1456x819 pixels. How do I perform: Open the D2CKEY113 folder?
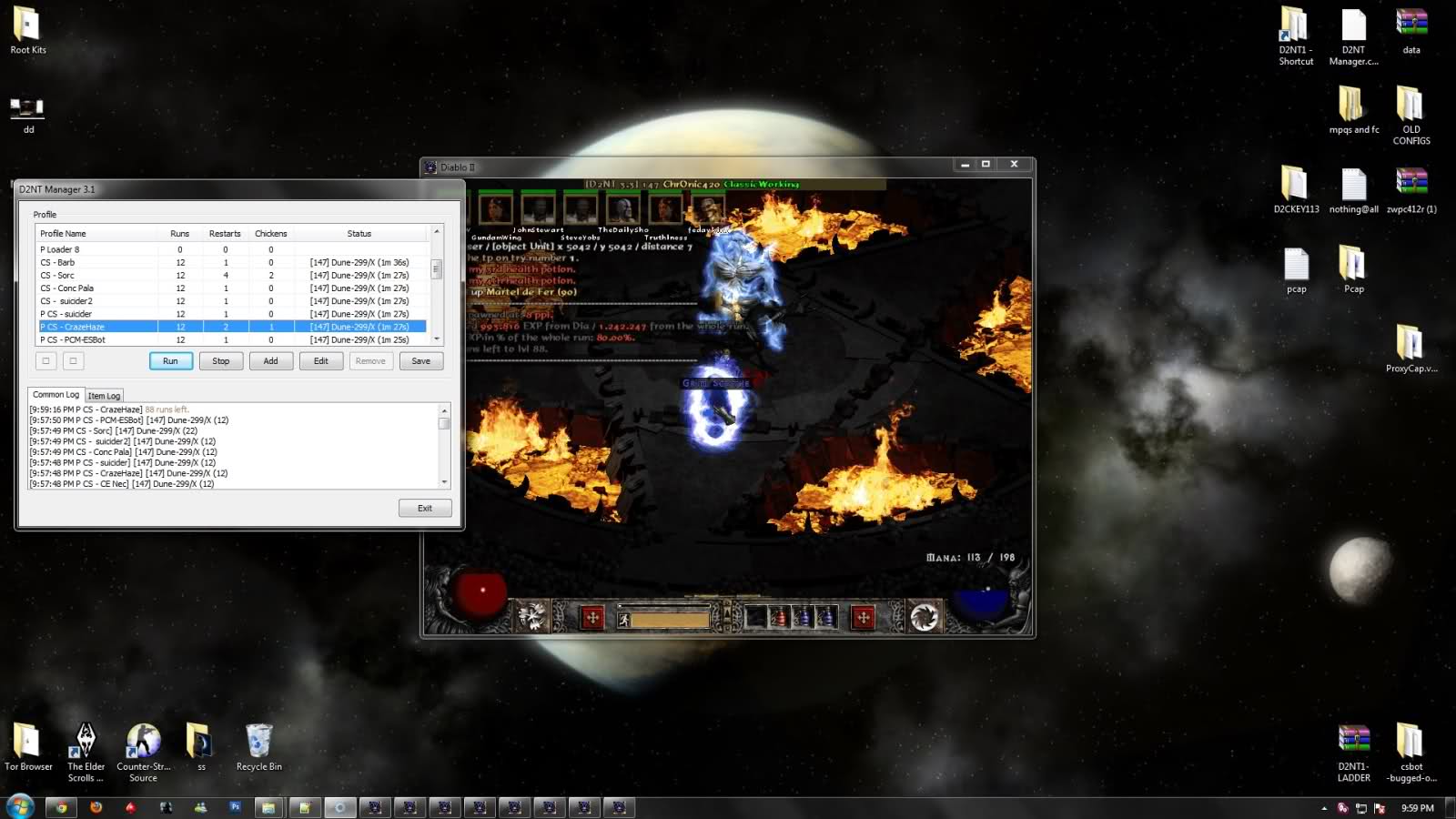pyautogui.click(x=1296, y=190)
